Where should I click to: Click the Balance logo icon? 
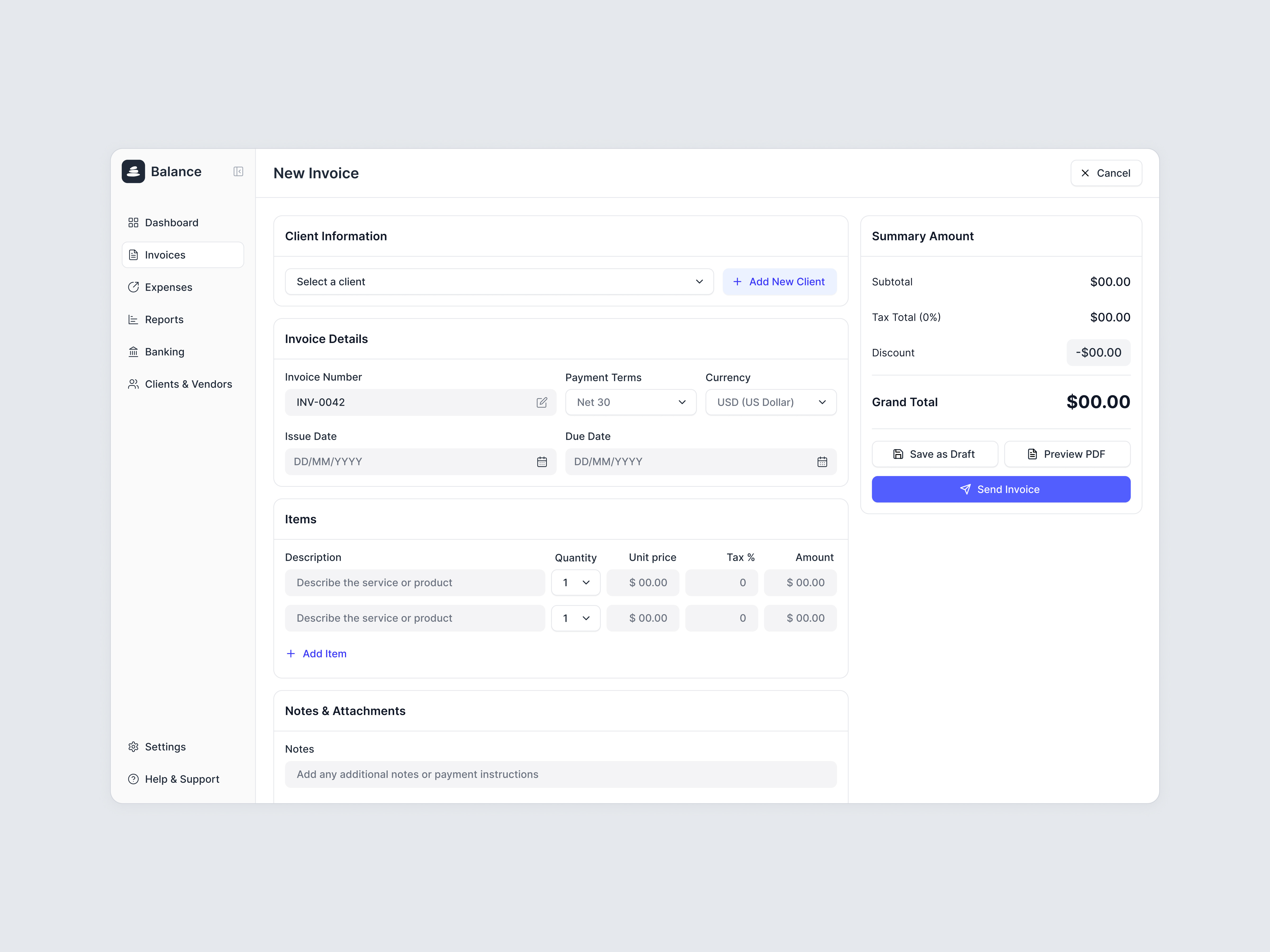tap(133, 171)
